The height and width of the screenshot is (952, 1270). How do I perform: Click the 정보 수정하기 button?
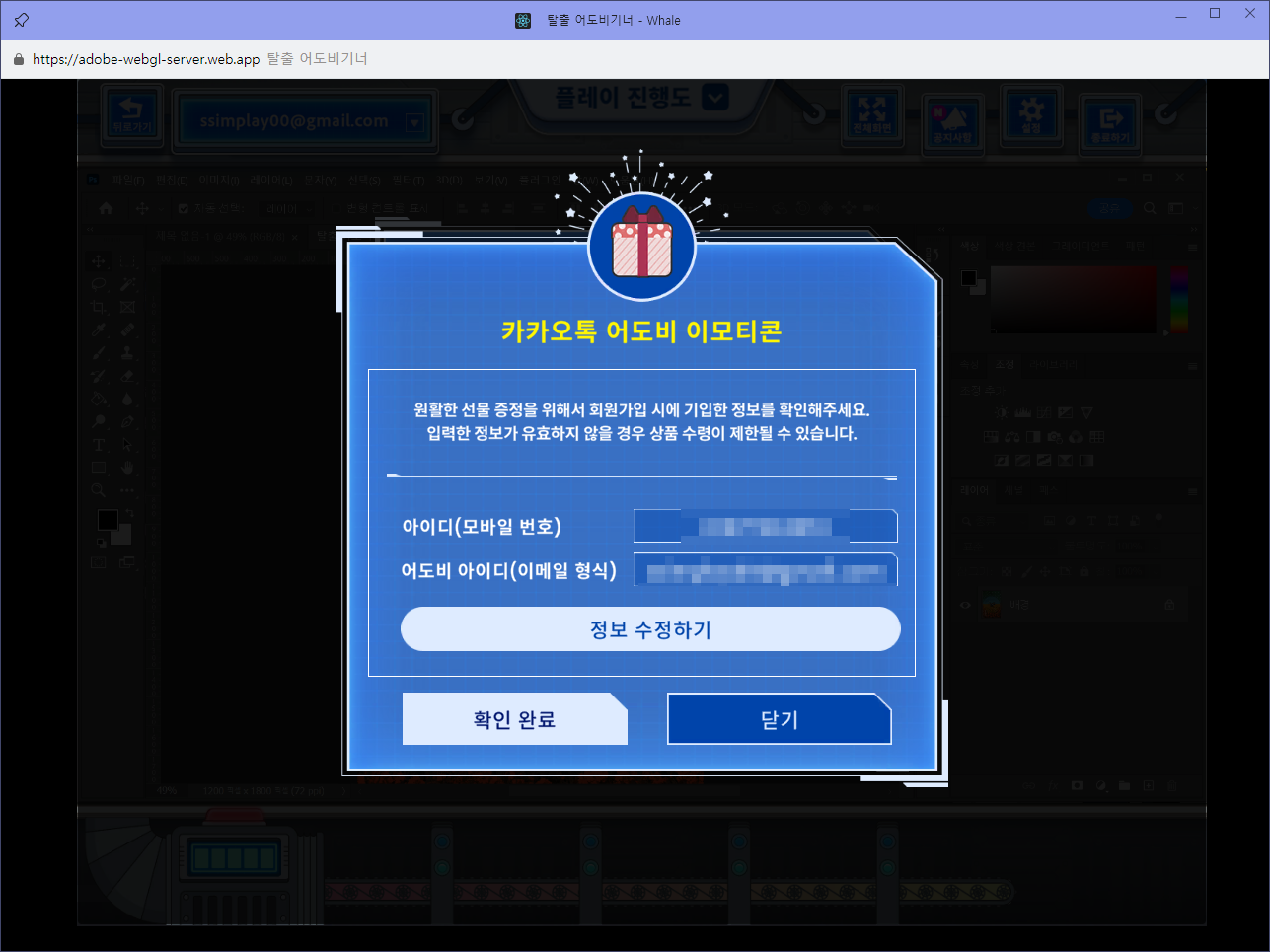(650, 629)
